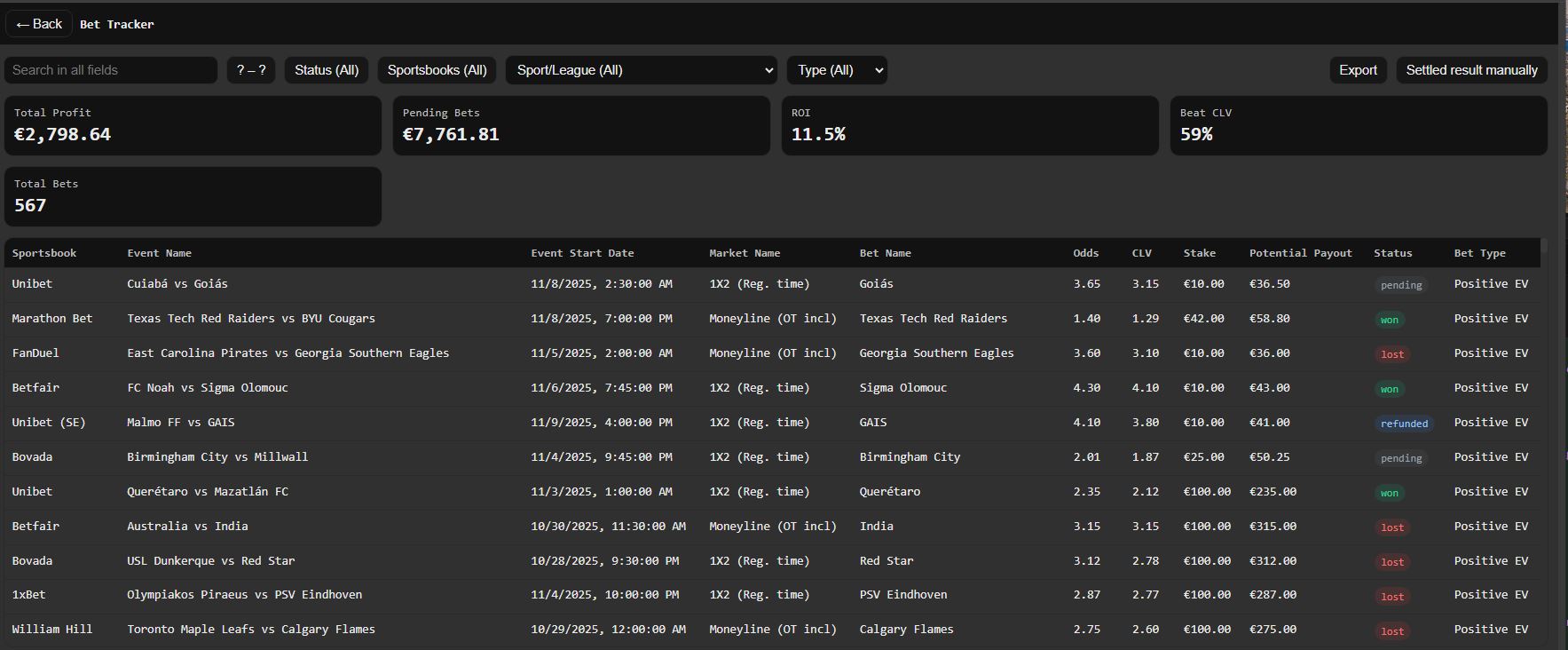
Task: Select 'Malmo FF vs GAIS' event
Action: point(181,423)
